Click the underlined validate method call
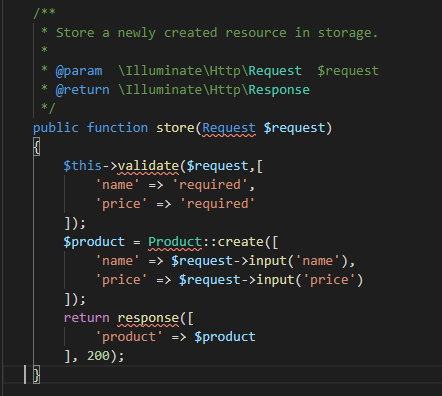Screen dimensions: 442x396 point(148,166)
